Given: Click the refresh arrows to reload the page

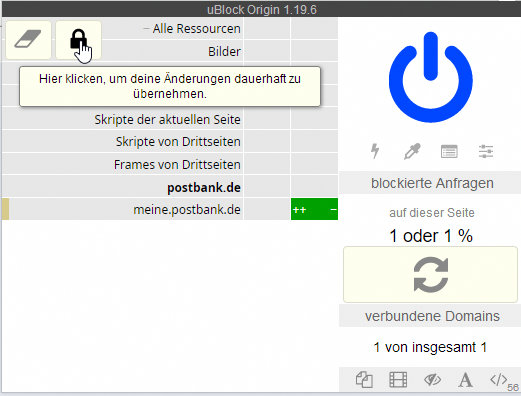Looking at the screenshot, I should coord(430,275).
